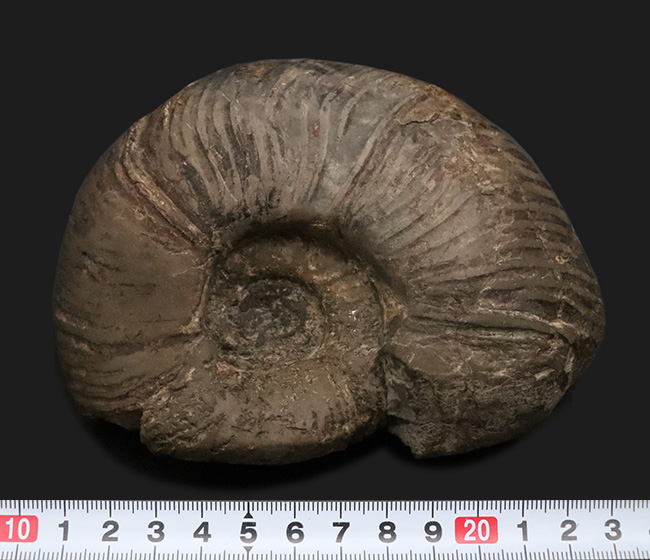Image resolution: width=650 pixels, height=560 pixels.
Task: Click the small triangle marker above 5
Action: (247, 512)
